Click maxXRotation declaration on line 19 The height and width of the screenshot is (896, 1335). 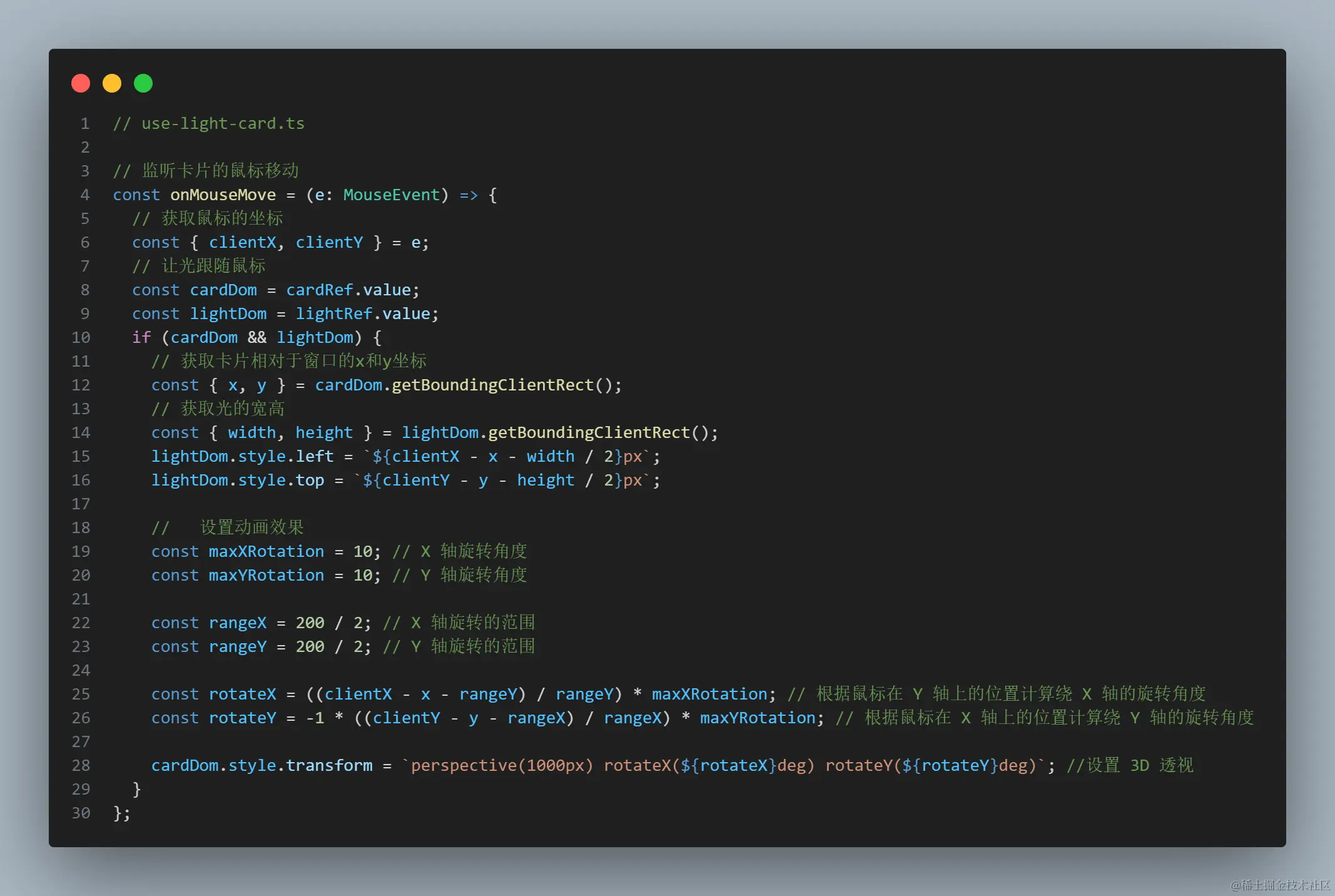pos(266,552)
